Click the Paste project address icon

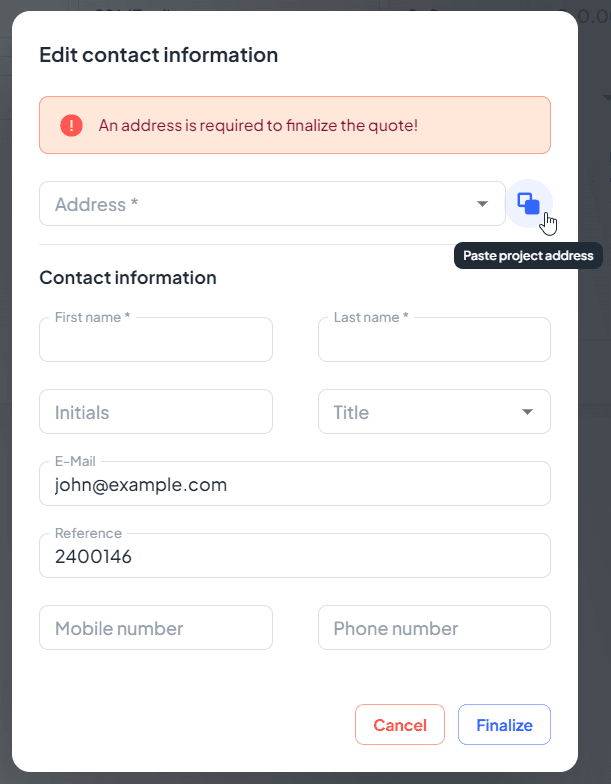coord(528,204)
